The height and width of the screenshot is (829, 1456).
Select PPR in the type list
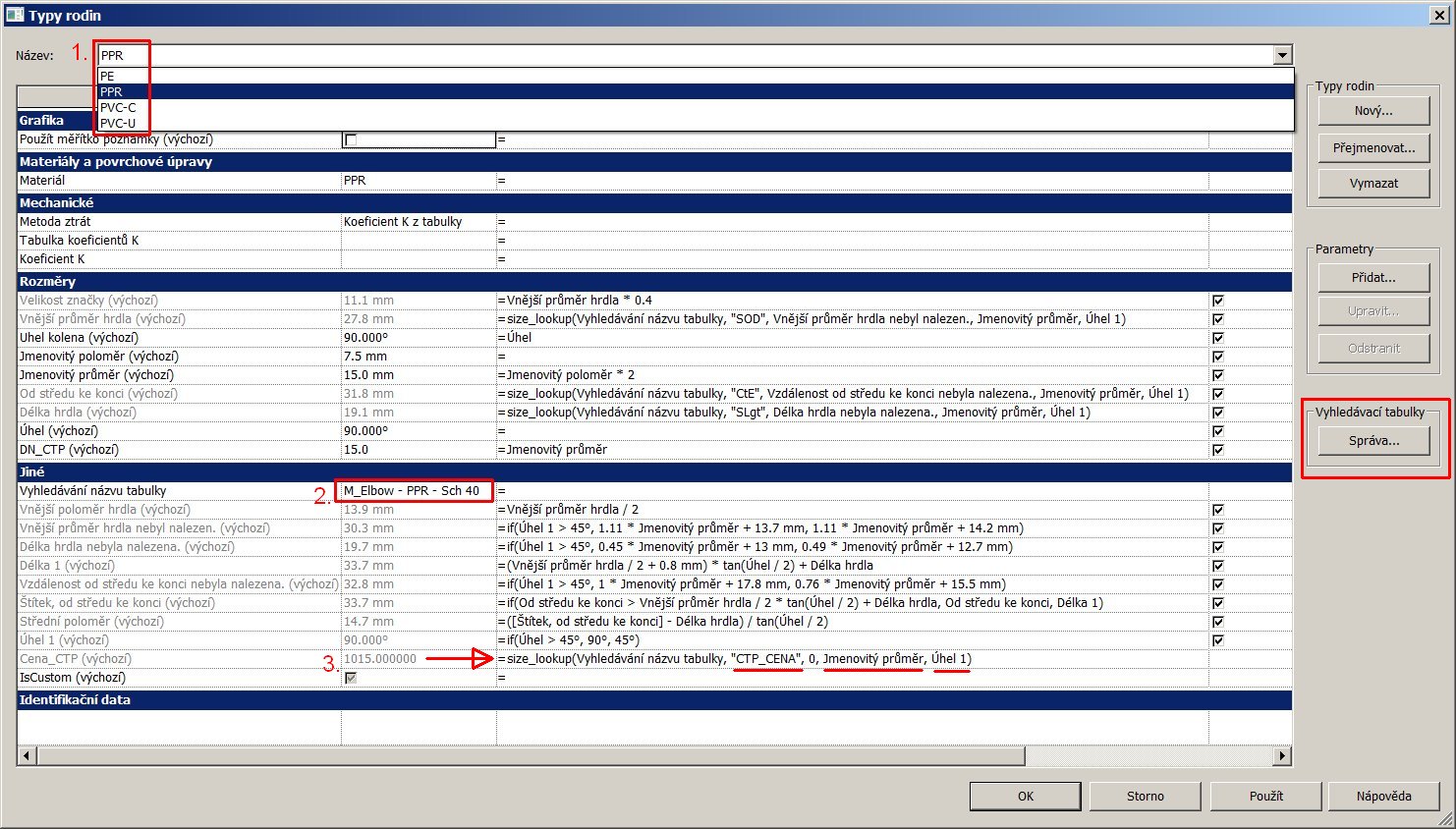(696, 91)
